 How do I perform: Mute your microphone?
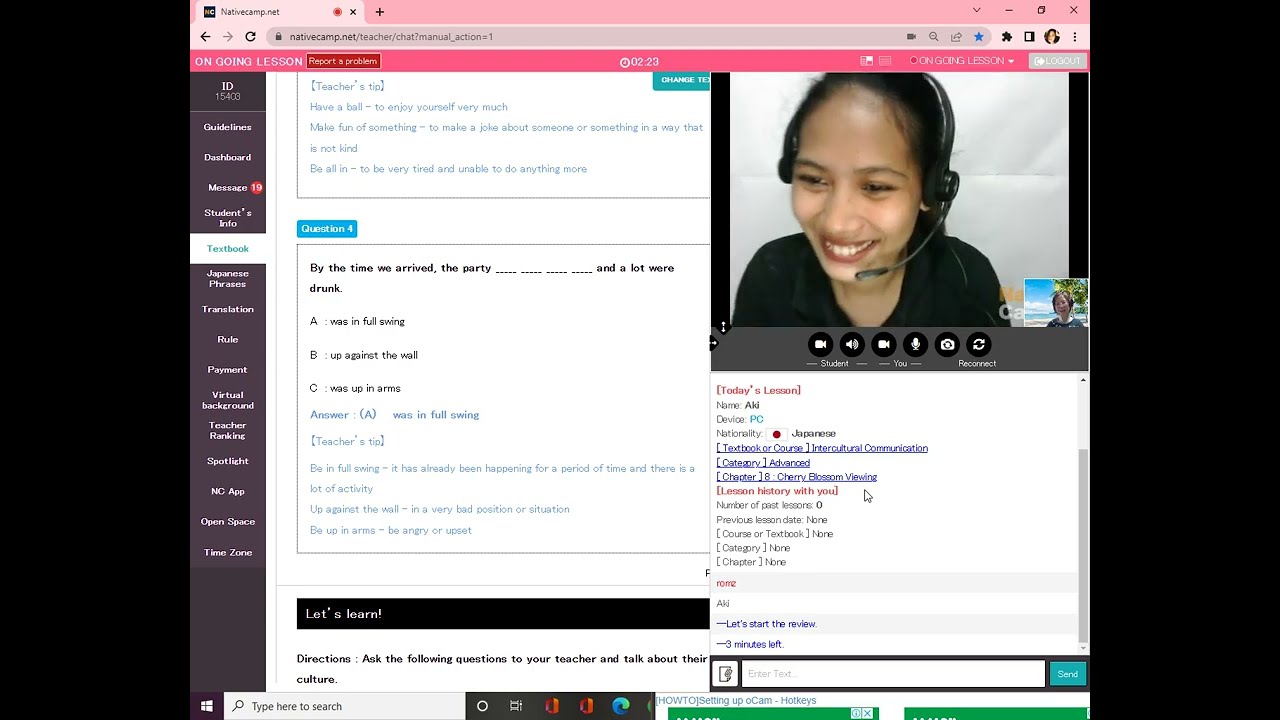pos(915,344)
